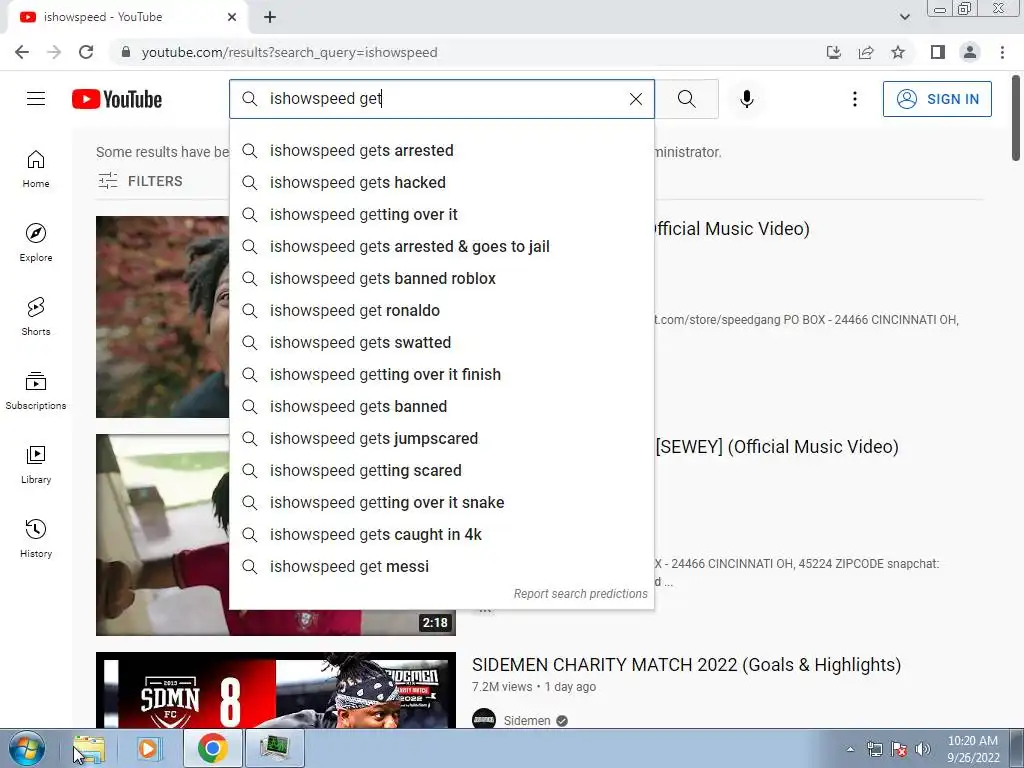Choose suggestion 'ishowspeed getting over it finish'

click(441, 375)
